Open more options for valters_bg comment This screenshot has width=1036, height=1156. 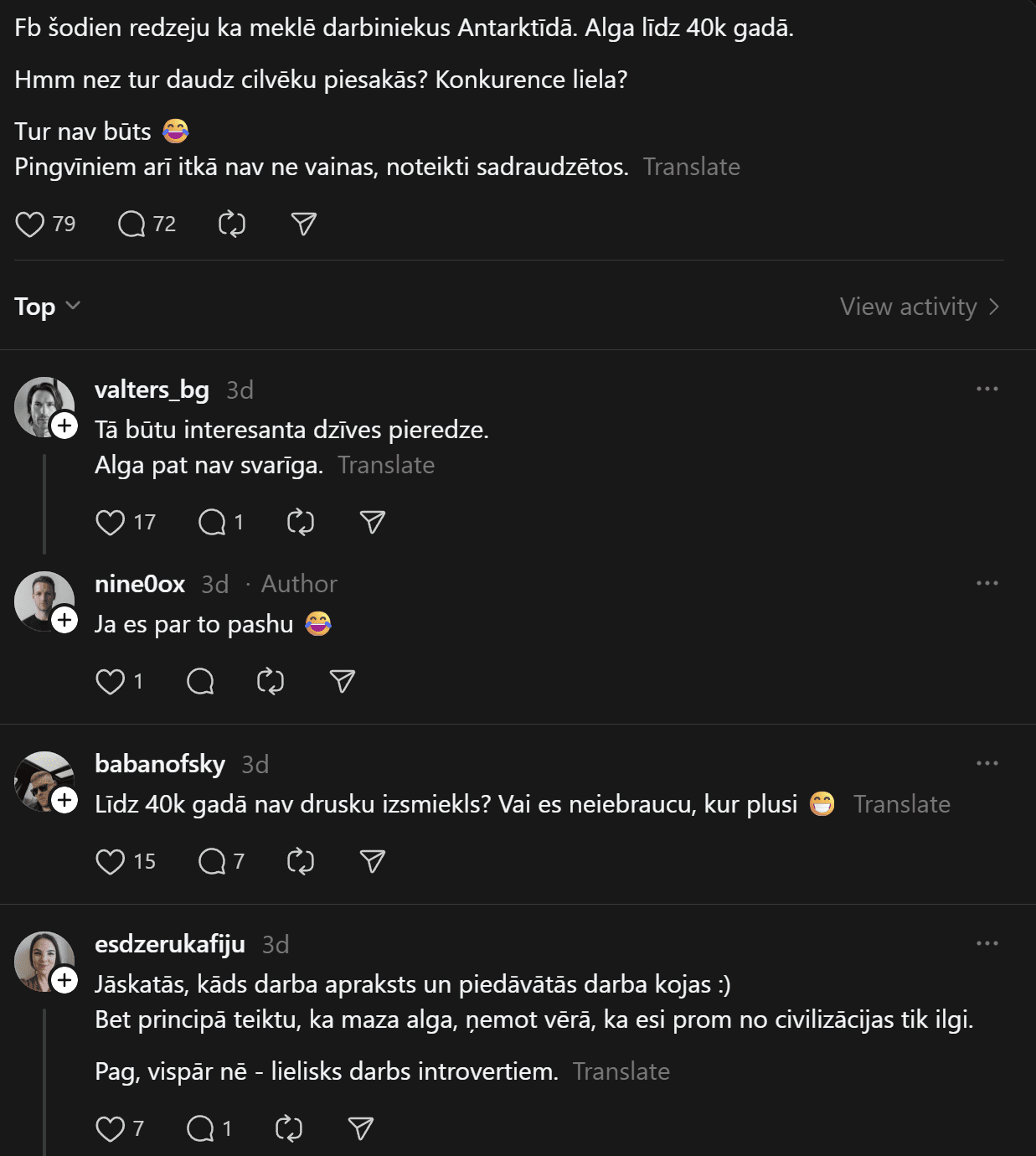pos(987,389)
